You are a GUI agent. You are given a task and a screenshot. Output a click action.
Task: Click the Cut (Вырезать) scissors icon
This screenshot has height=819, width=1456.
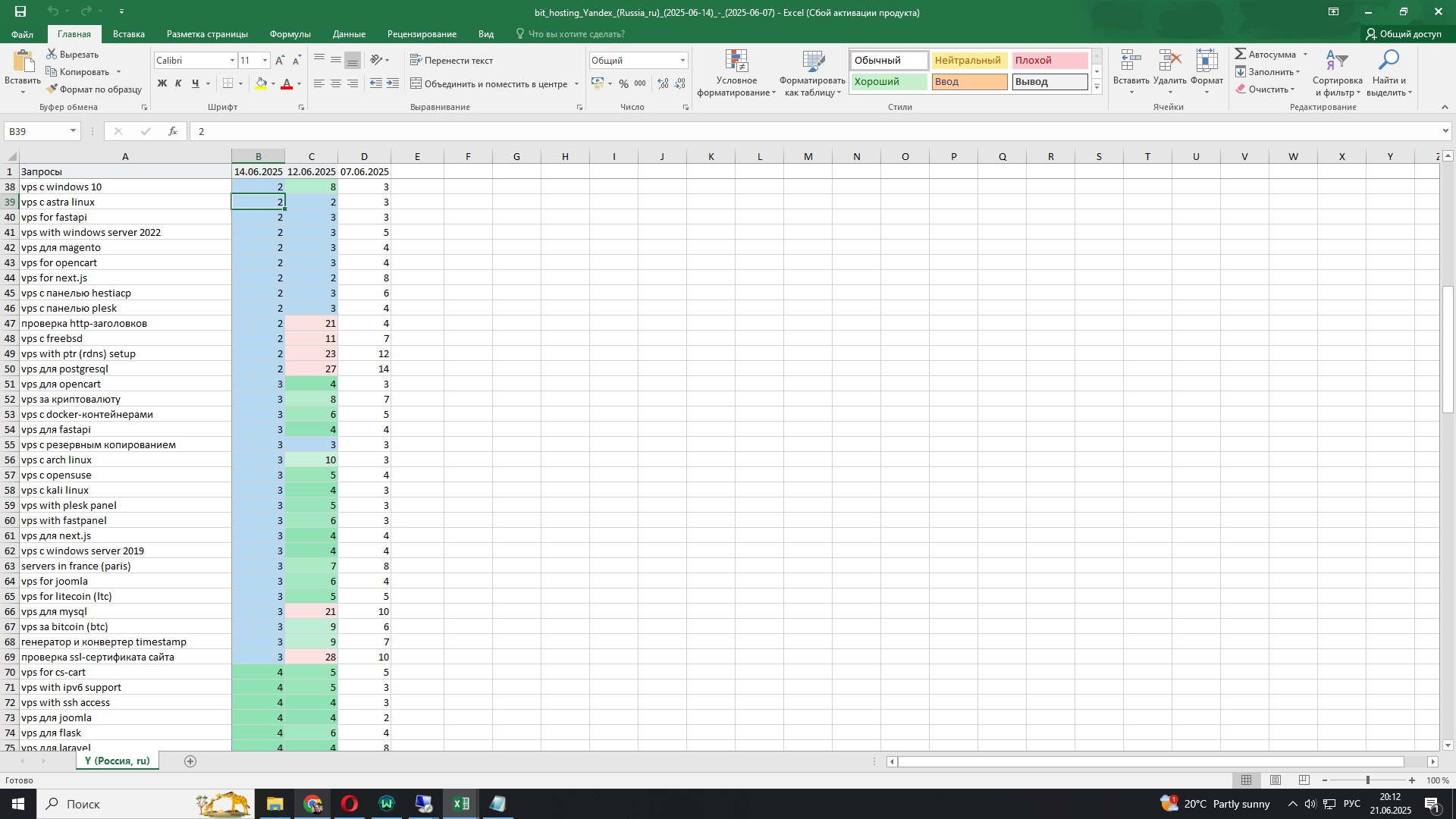52,54
